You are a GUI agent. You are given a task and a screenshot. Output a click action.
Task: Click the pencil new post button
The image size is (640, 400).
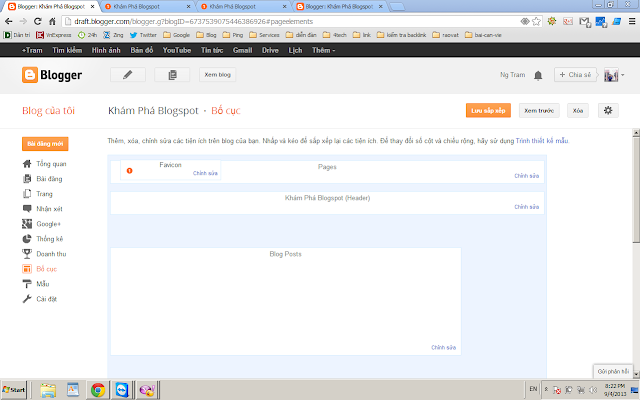tap(128, 75)
